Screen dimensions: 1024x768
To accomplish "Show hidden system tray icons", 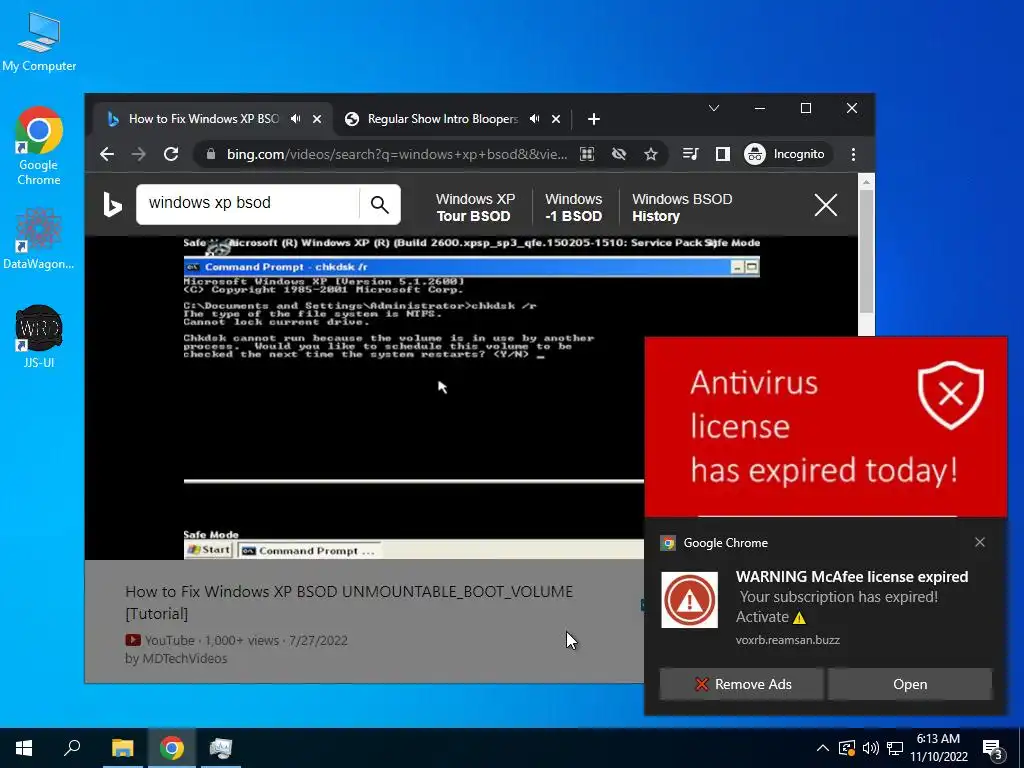I will (823, 748).
